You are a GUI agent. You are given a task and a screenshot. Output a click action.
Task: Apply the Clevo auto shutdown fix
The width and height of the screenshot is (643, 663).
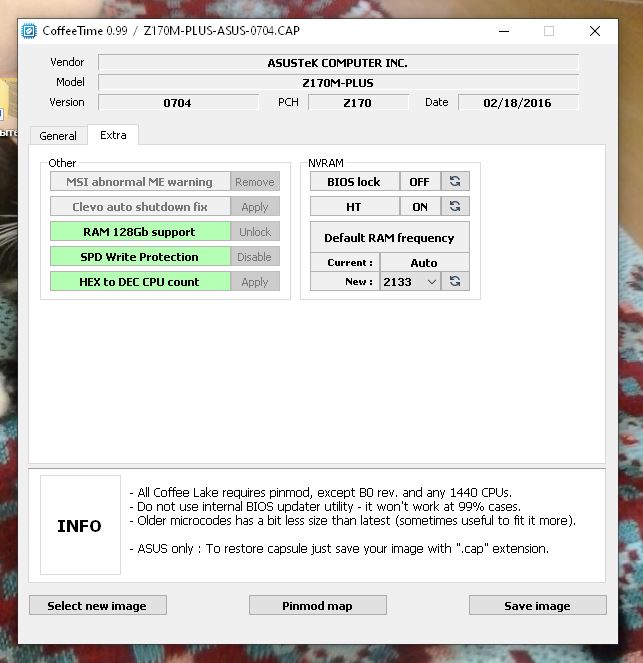pos(255,207)
